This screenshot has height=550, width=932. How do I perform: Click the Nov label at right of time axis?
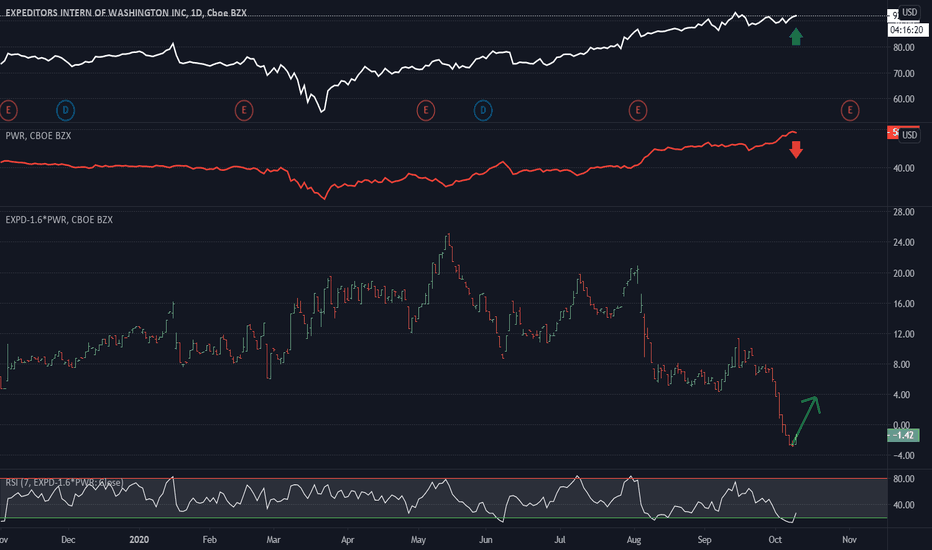[849, 540]
